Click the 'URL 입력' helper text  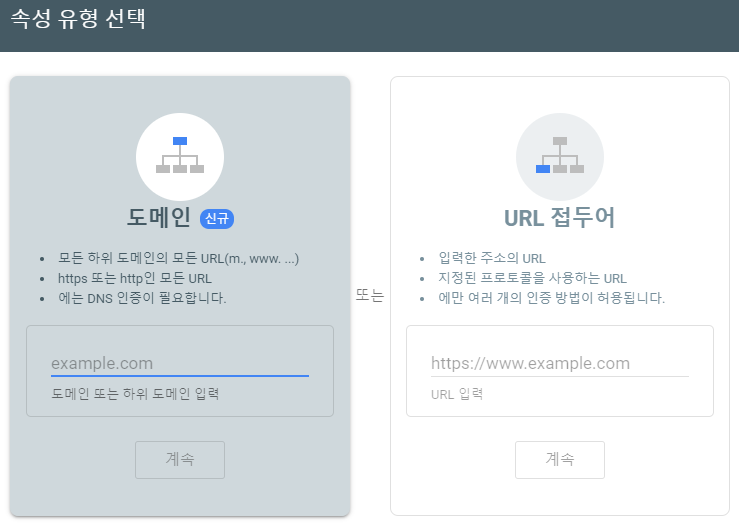[x=457, y=394]
